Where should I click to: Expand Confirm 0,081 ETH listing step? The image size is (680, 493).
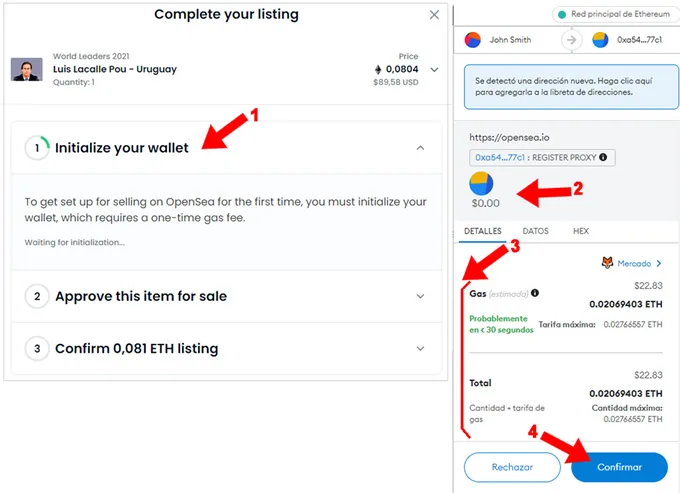pos(420,348)
